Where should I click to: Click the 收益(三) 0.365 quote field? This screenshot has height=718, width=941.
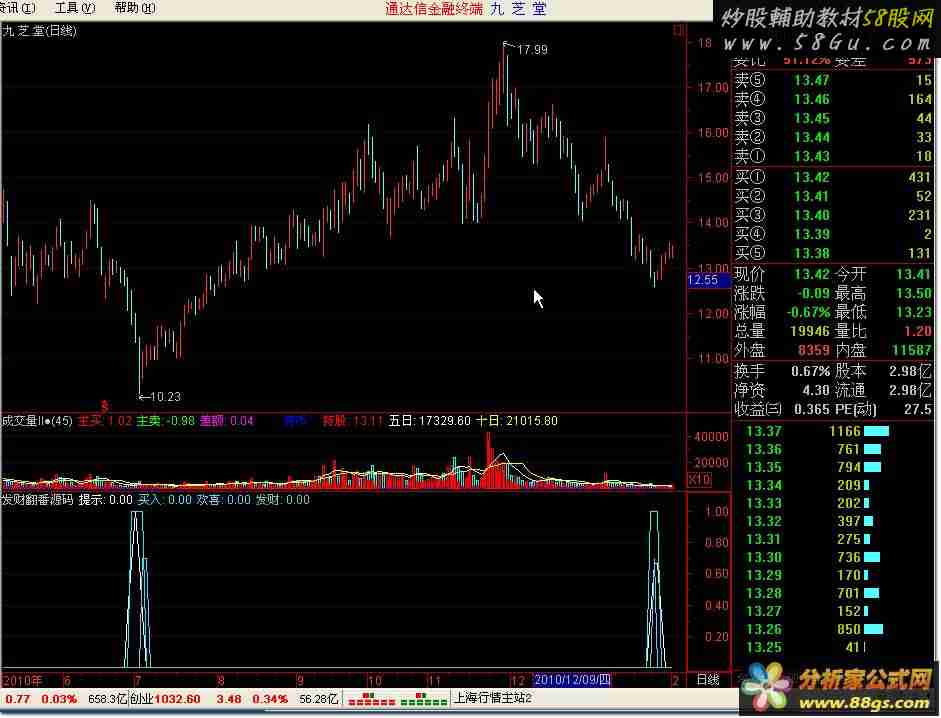(x=782, y=409)
